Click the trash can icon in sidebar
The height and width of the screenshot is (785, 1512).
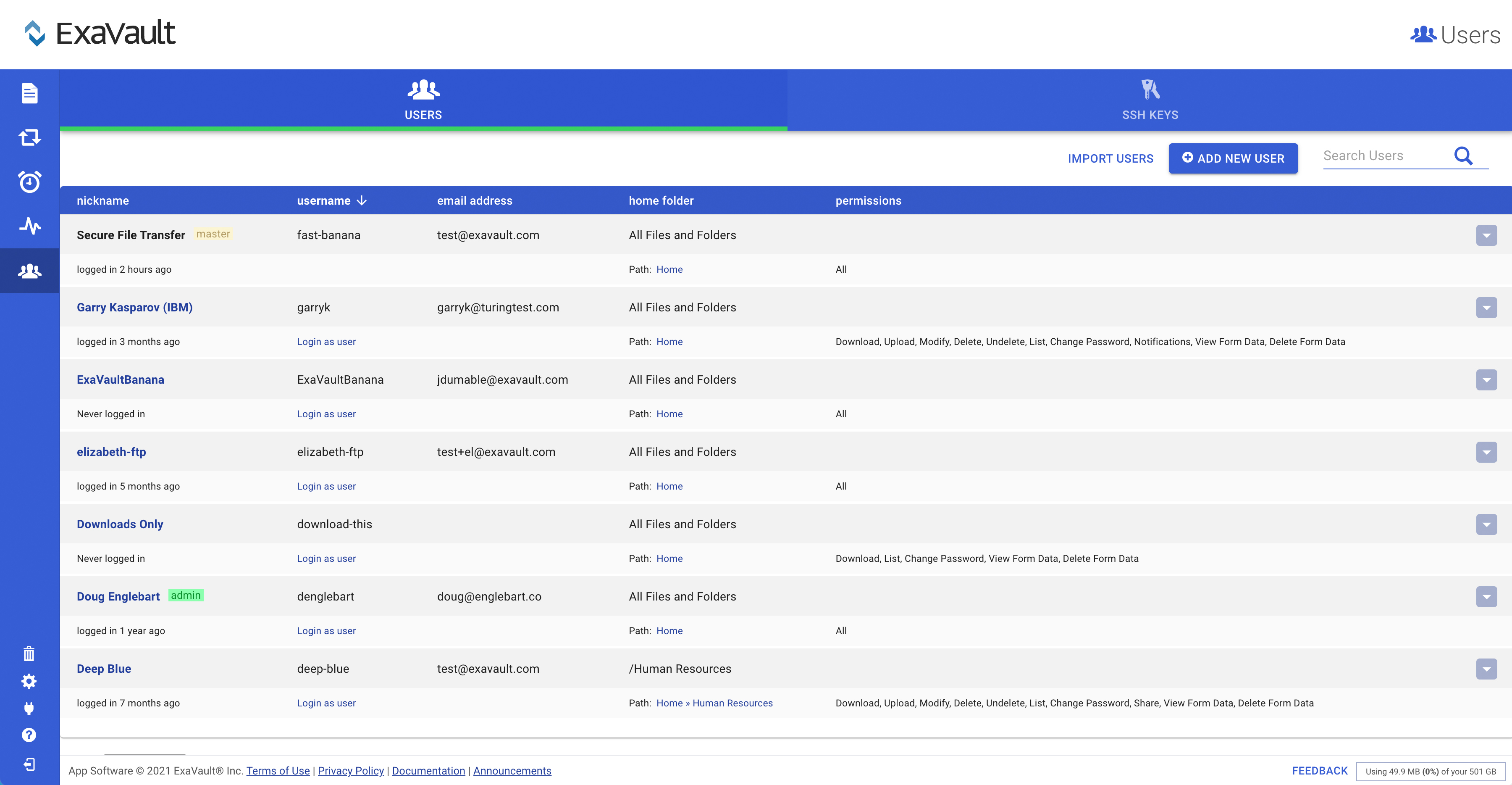[29, 653]
